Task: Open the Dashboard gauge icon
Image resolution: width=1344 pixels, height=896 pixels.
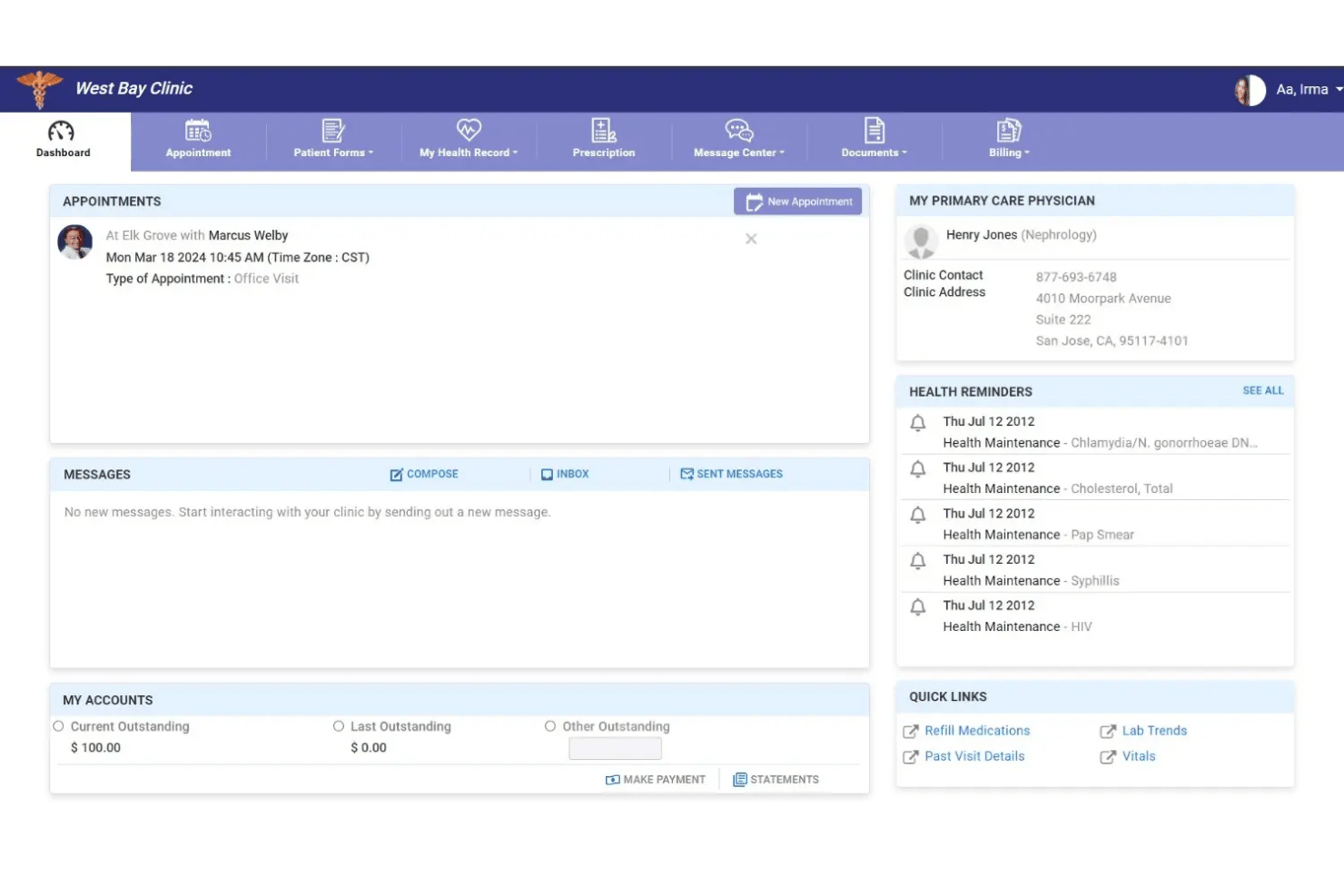Action: pyautogui.click(x=62, y=132)
